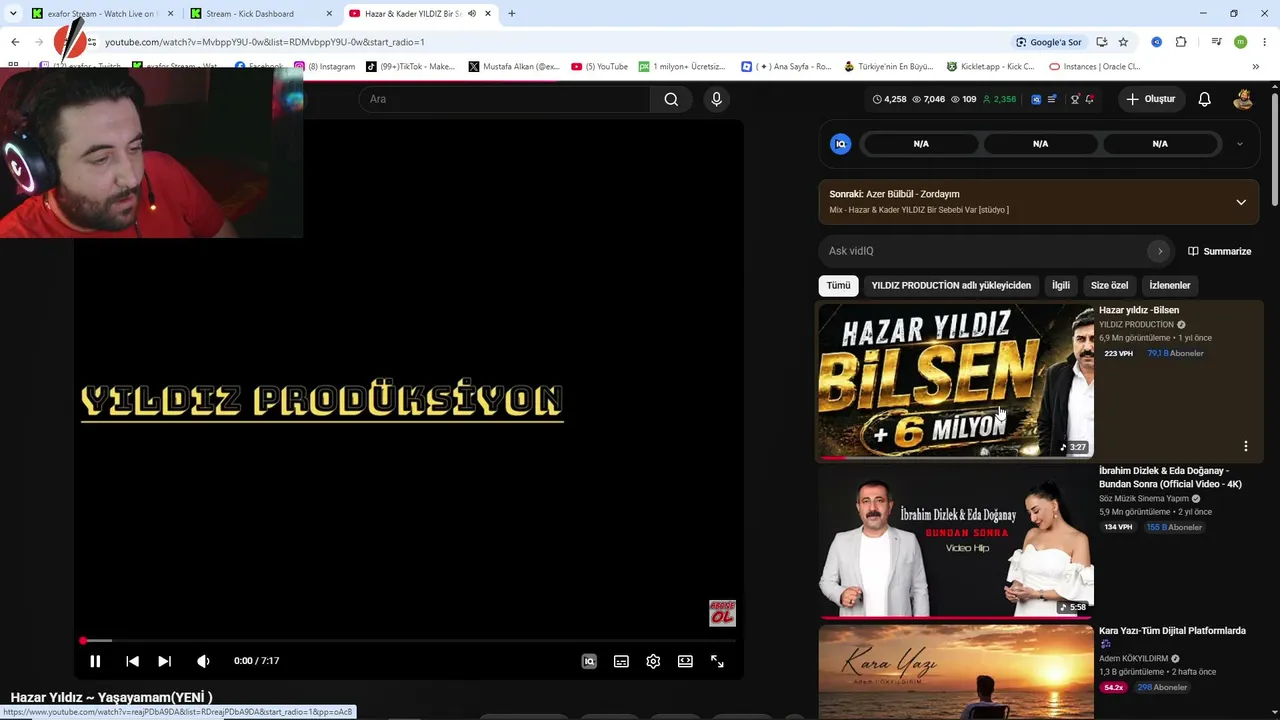Open the Instagram bookmark
The image size is (1280, 720).
click(325, 67)
